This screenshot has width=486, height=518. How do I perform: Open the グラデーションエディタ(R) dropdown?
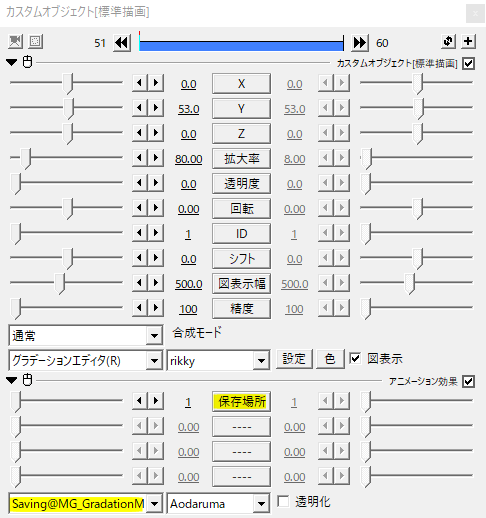pos(86,360)
